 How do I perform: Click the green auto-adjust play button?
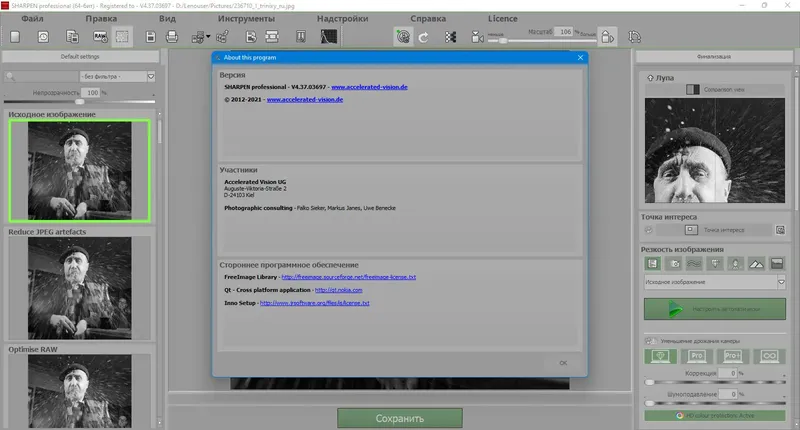coord(714,309)
